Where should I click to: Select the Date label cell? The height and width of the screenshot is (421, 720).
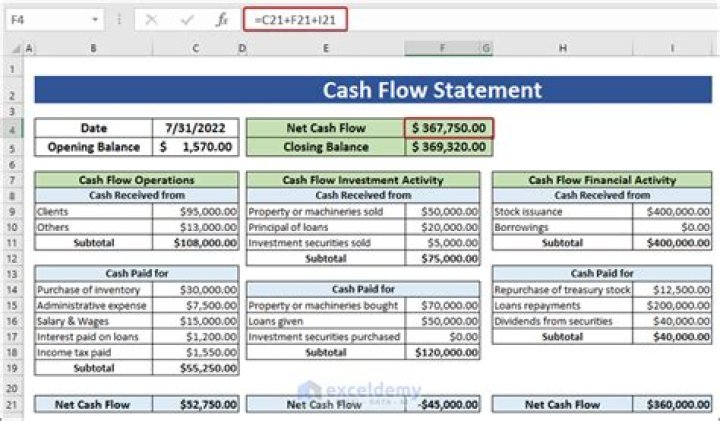94,128
